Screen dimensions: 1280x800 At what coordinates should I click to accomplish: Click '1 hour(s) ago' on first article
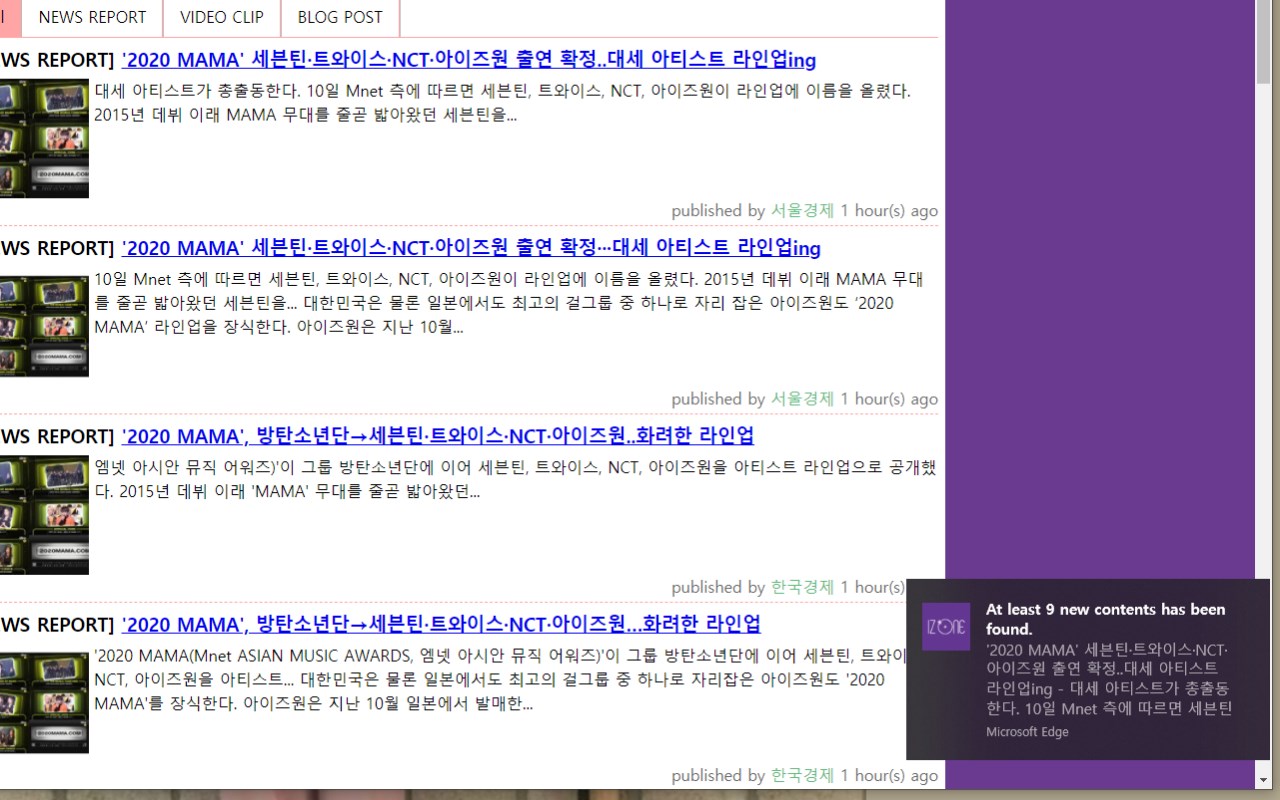889,210
